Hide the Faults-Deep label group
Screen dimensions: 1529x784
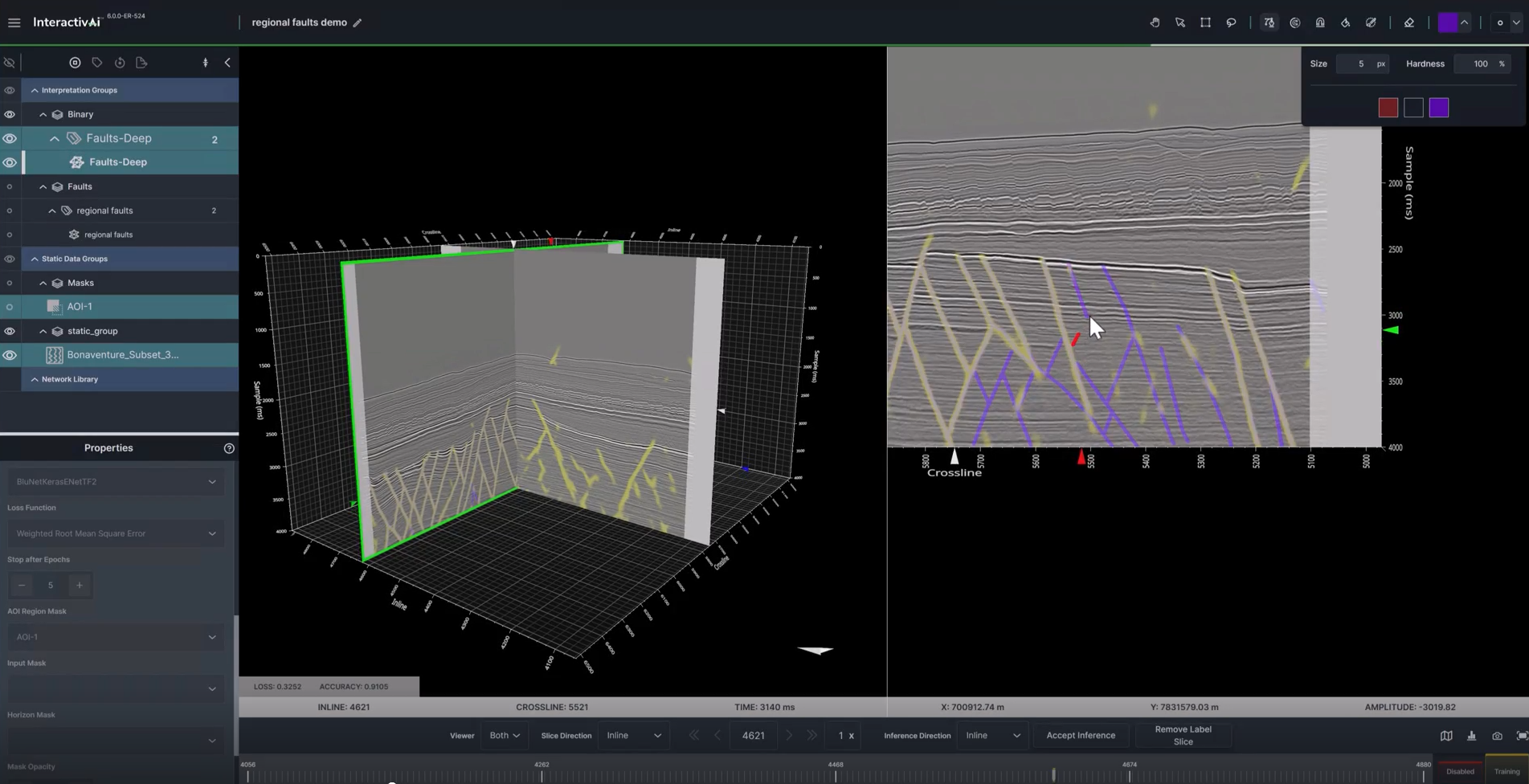[x=10, y=138]
